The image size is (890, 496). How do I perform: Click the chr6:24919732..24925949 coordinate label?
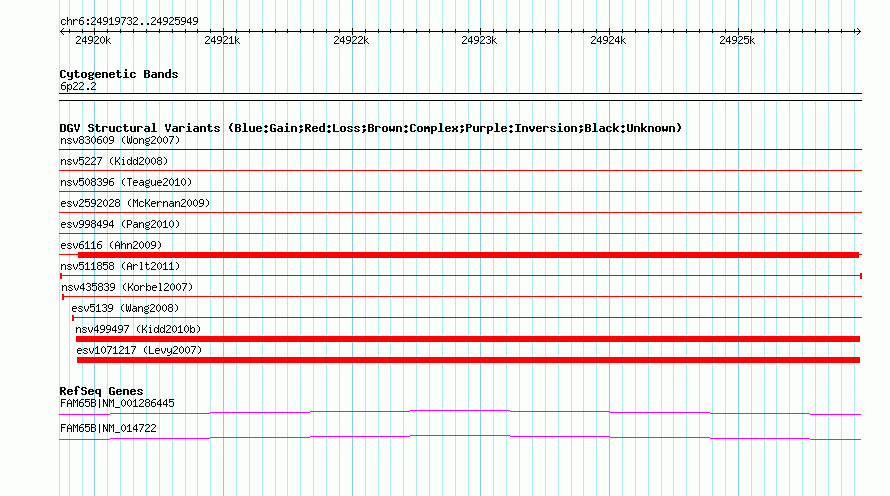coord(129,21)
